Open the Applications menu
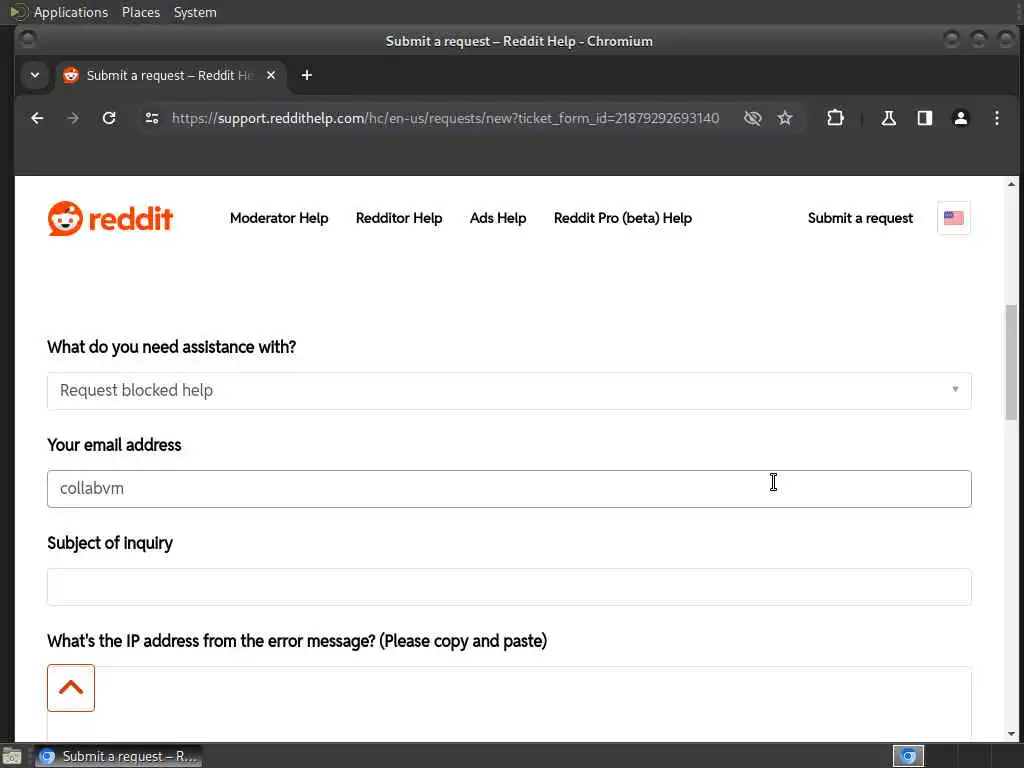This screenshot has height=768, width=1024. coord(71,12)
